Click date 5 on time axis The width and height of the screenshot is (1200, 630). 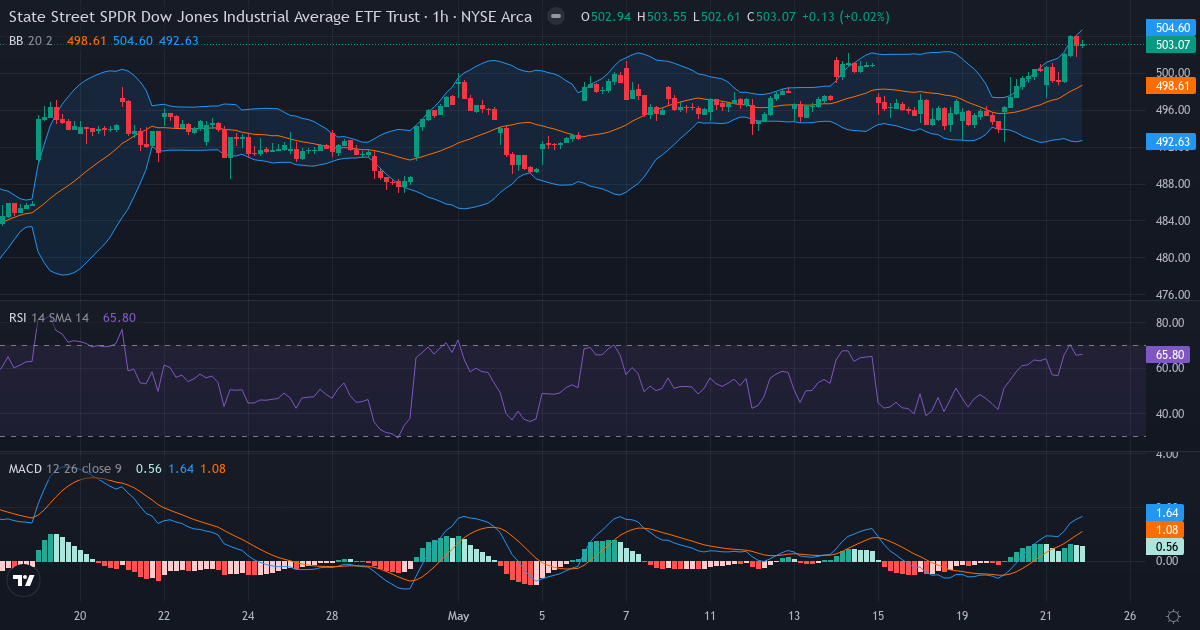coord(542,615)
